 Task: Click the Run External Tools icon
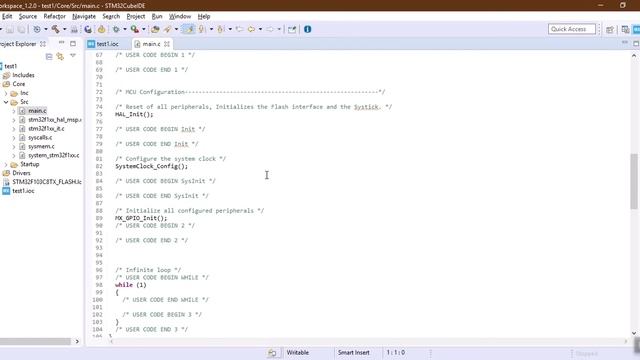[x=134, y=29]
